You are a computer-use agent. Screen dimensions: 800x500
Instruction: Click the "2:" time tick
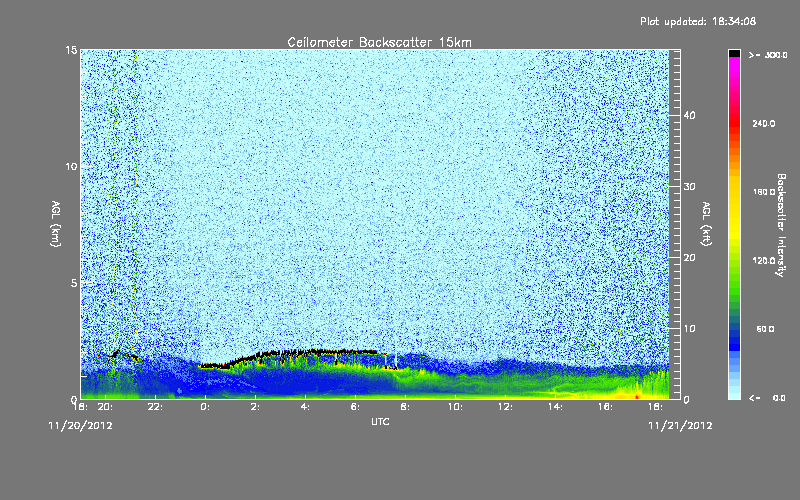[x=255, y=407]
